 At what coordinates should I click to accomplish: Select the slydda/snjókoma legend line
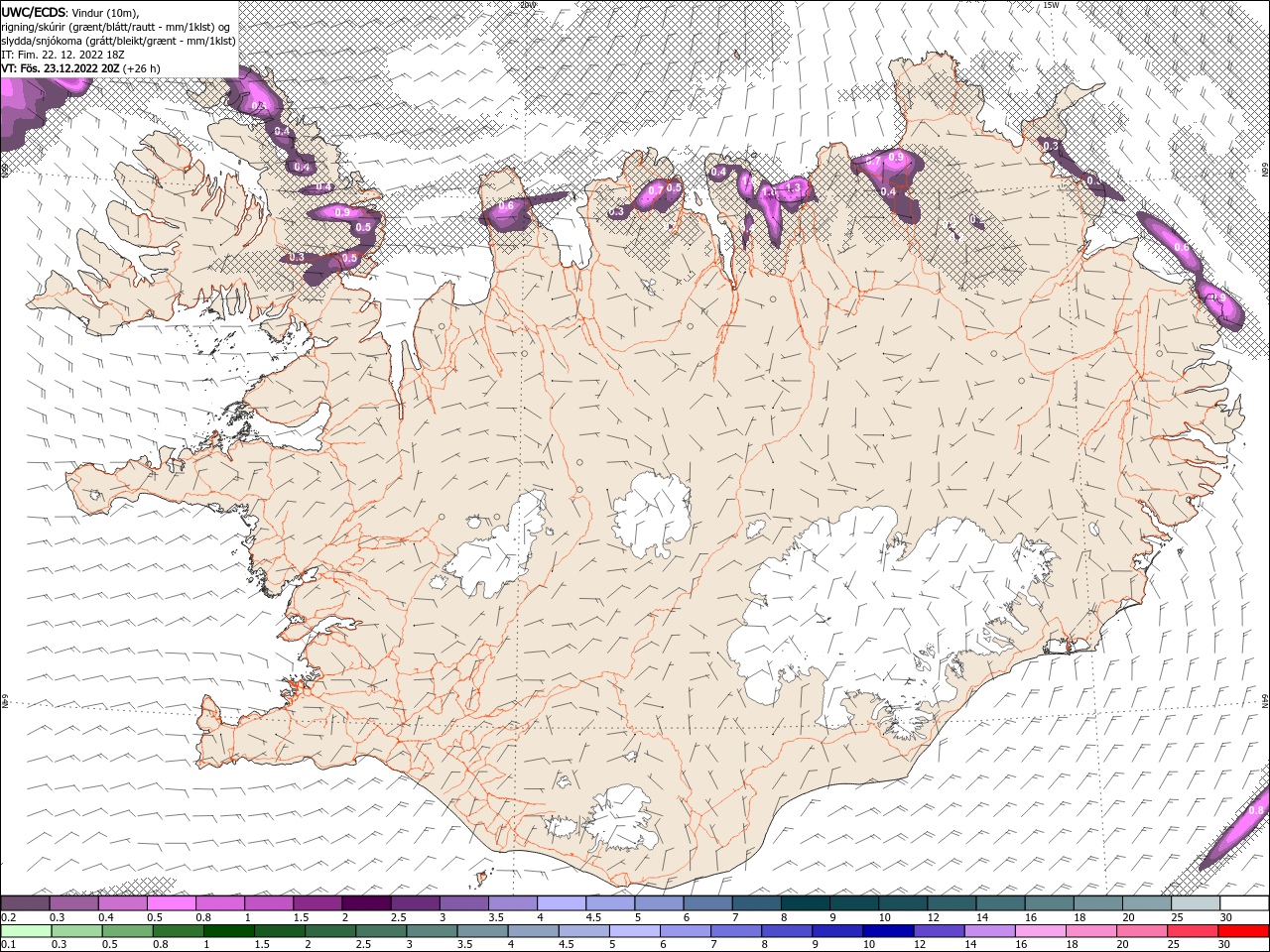118,41
